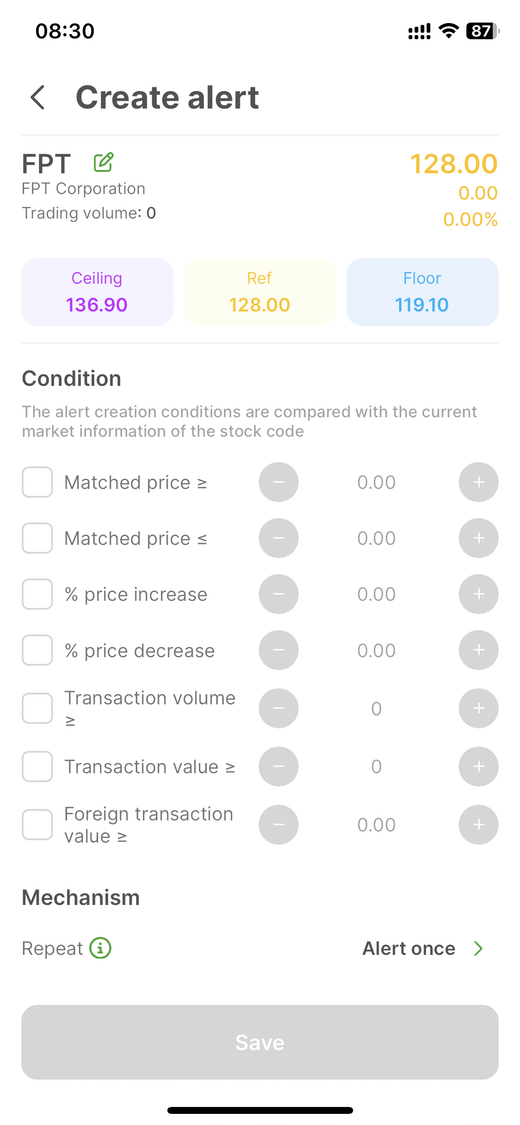Increase the Transaction volume ≥ value
This screenshot has width=520, height=1125.
(478, 708)
